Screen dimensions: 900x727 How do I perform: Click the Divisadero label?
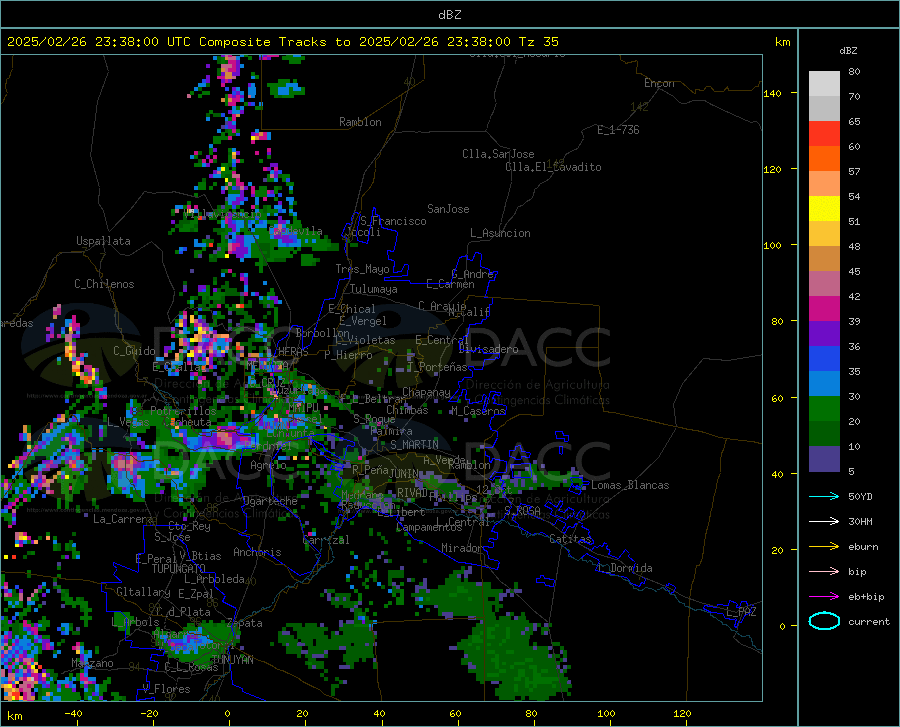coord(488,349)
